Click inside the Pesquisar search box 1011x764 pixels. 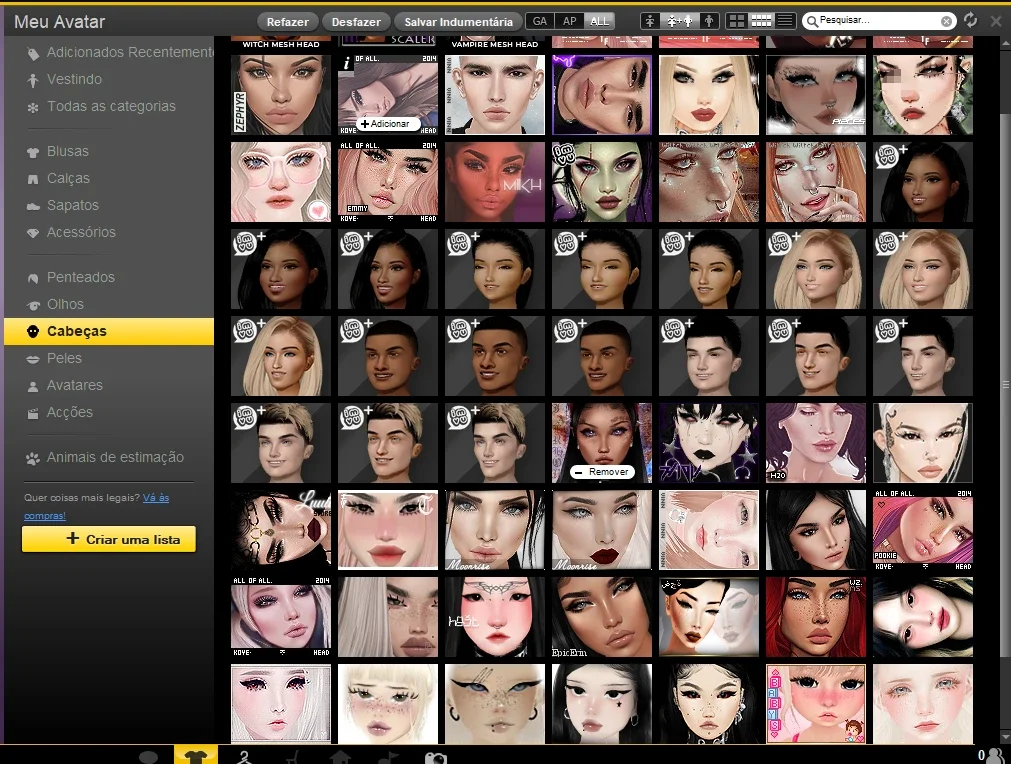pos(877,21)
